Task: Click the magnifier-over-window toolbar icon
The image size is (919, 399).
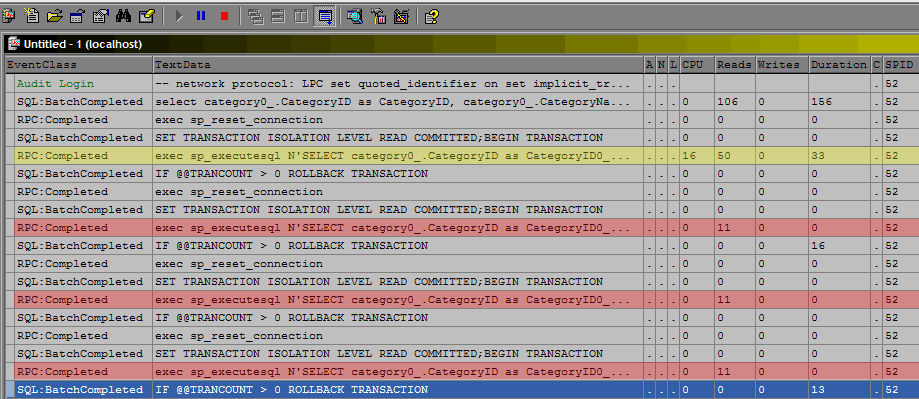Action: click(x=355, y=16)
